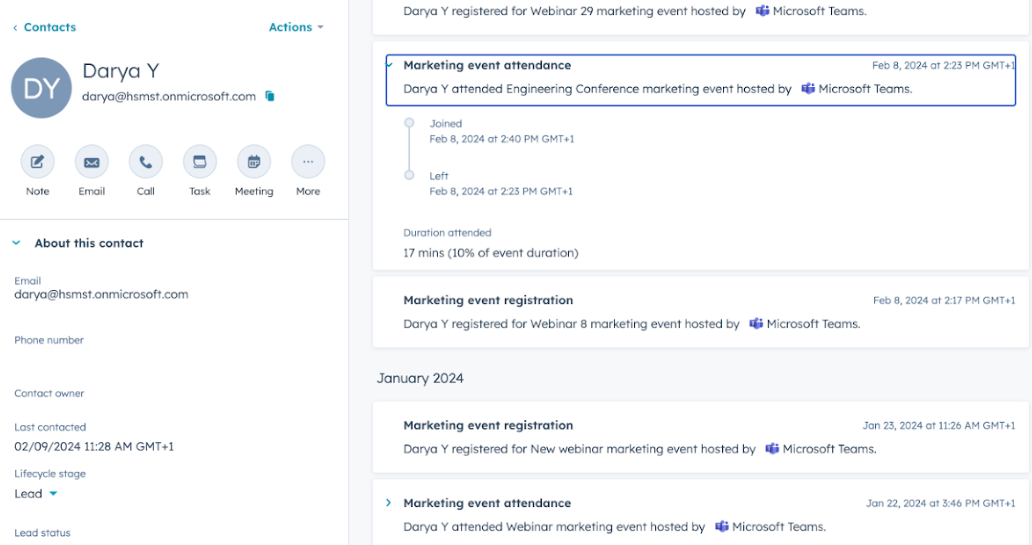Screen dimensions: 1032x545
Task: Click the Note icon button
Action: (38, 162)
